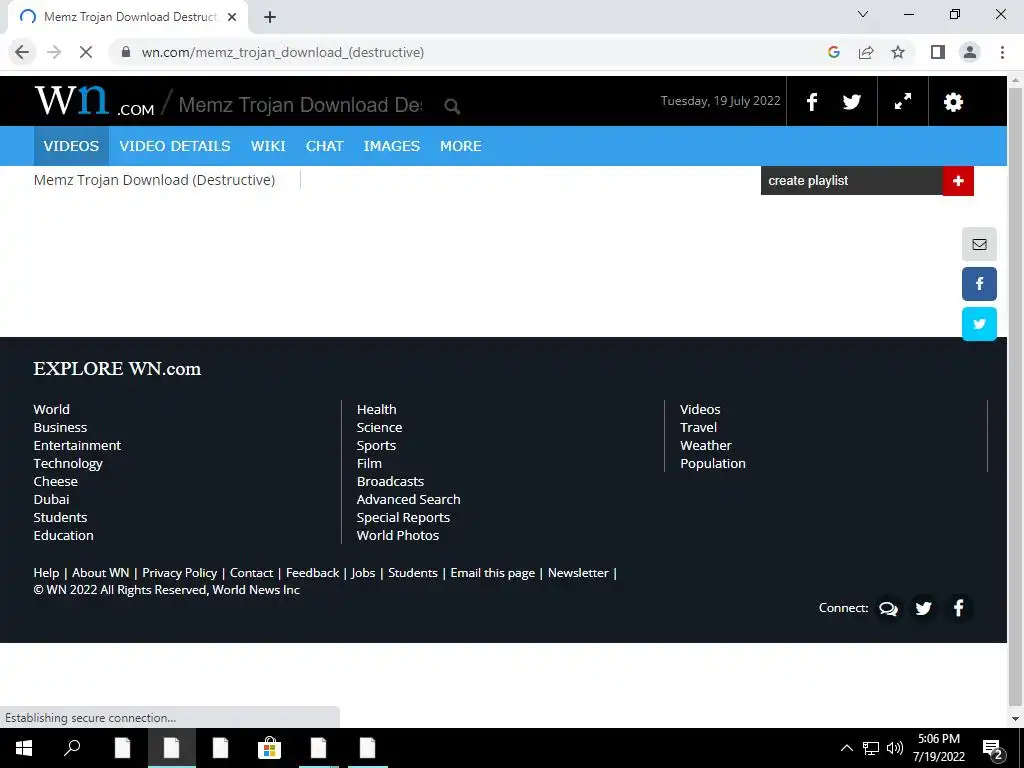The height and width of the screenshot is (768, 1024).
Task: Open the World Photos link
Action: pos(398,536)
